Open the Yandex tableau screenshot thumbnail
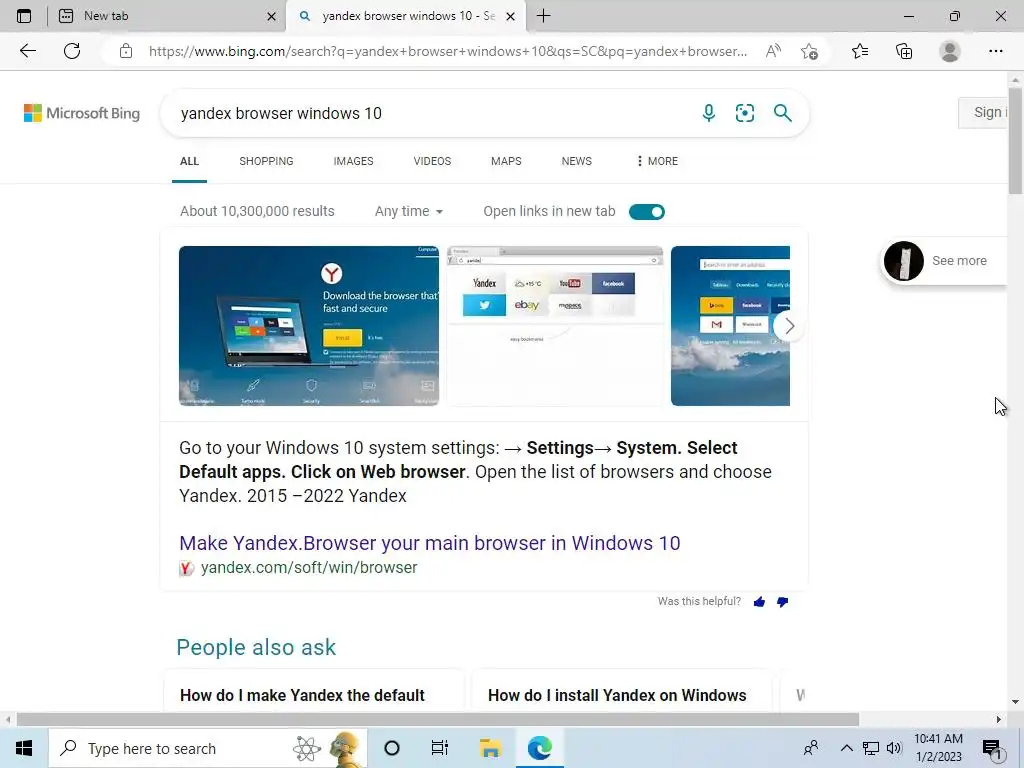 [x=555, y=326]
